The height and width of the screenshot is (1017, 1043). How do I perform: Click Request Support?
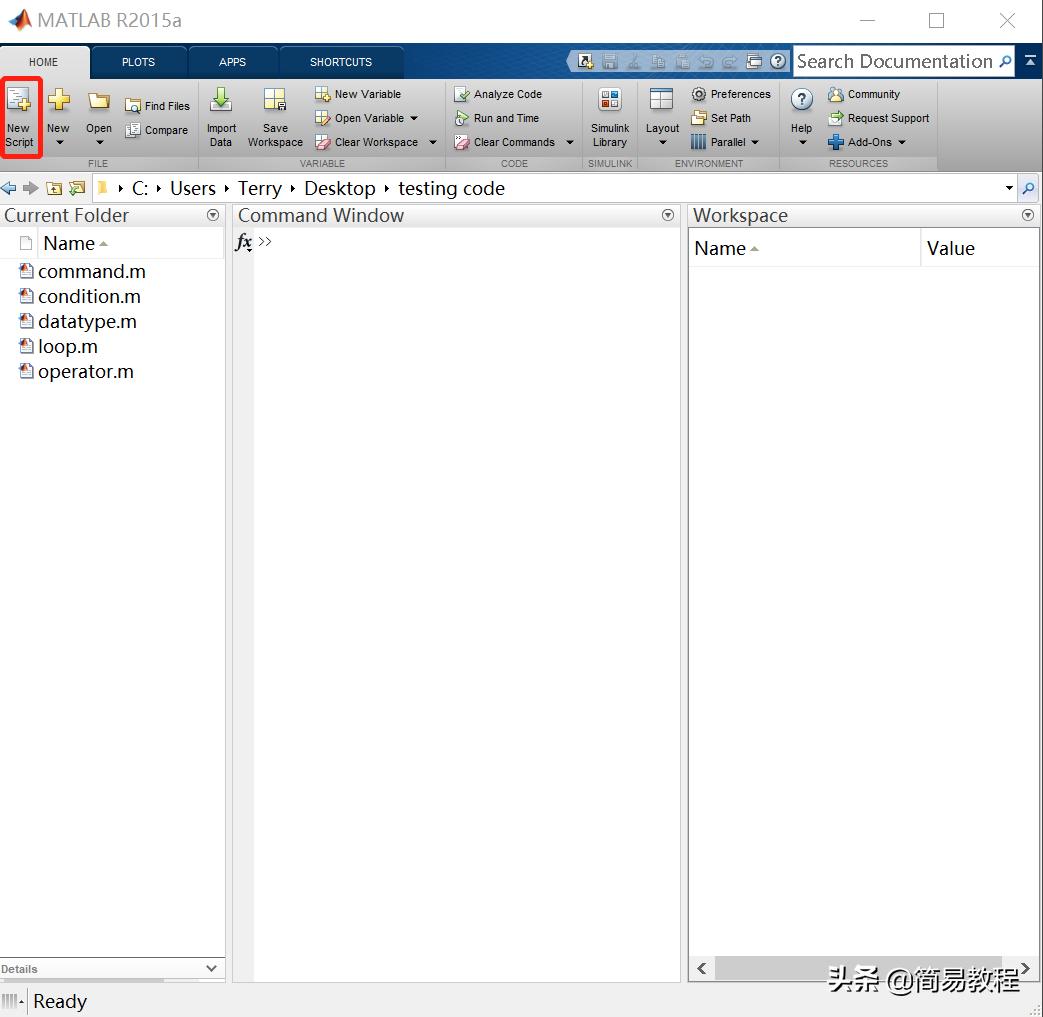pyautogui.click(x=879, y=118)
